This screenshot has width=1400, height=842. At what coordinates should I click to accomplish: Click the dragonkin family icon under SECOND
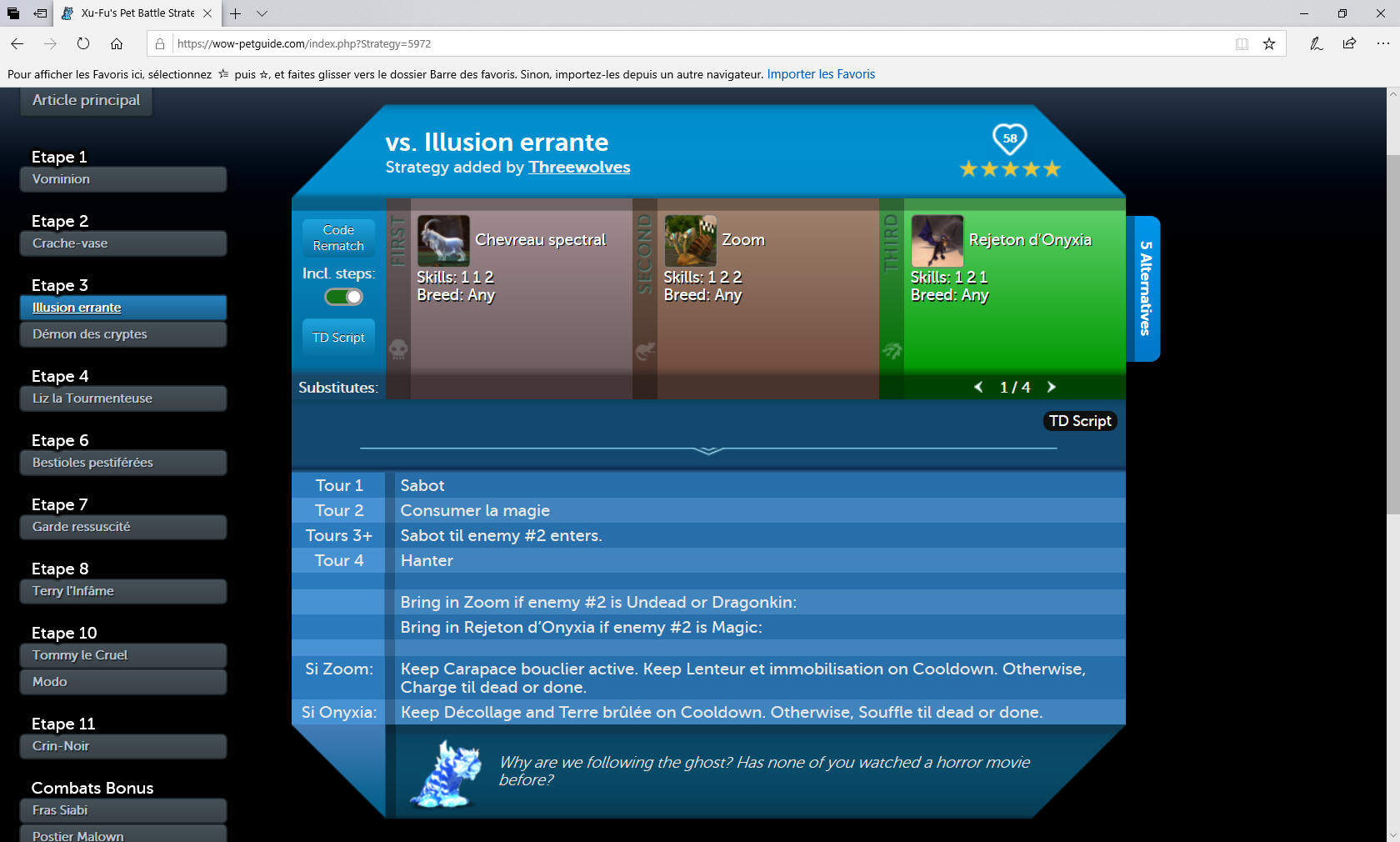click(645, 351)
